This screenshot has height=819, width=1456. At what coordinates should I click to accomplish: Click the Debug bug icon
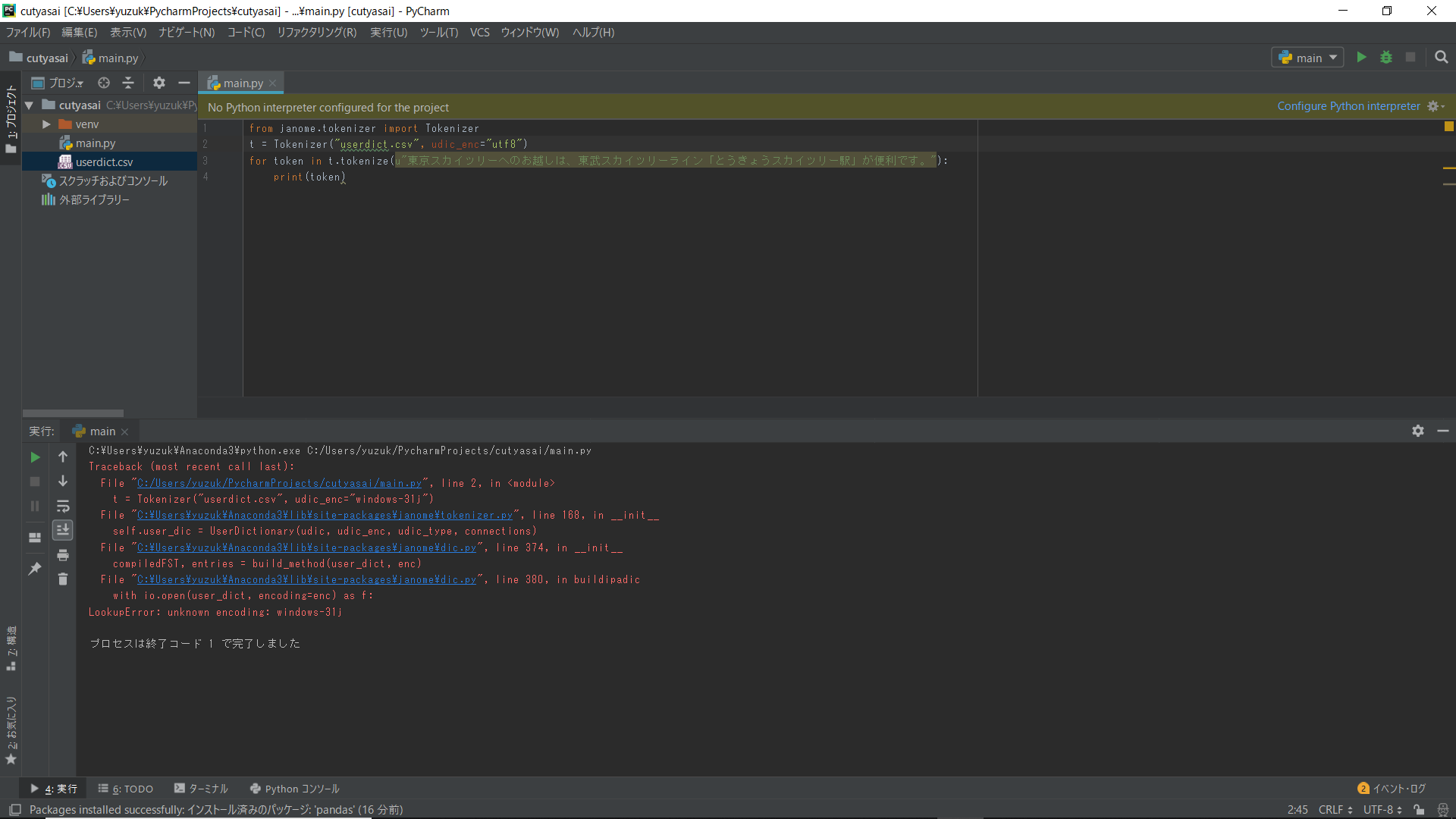click(x=1385, y=58)
